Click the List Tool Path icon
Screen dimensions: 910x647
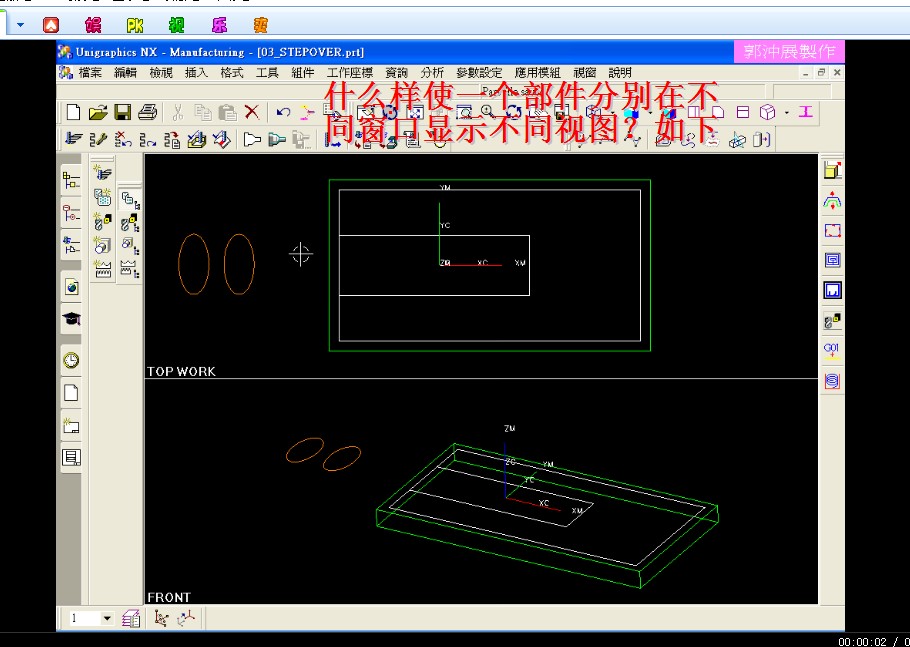[172, 140]
